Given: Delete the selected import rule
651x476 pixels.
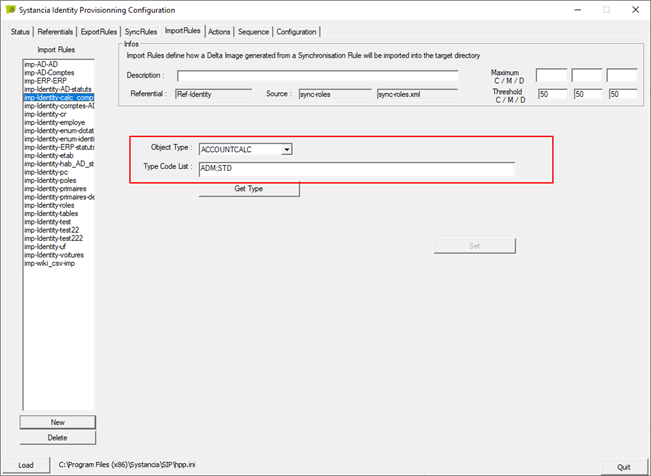Looking at the screenshot, I should pos(57,438).
